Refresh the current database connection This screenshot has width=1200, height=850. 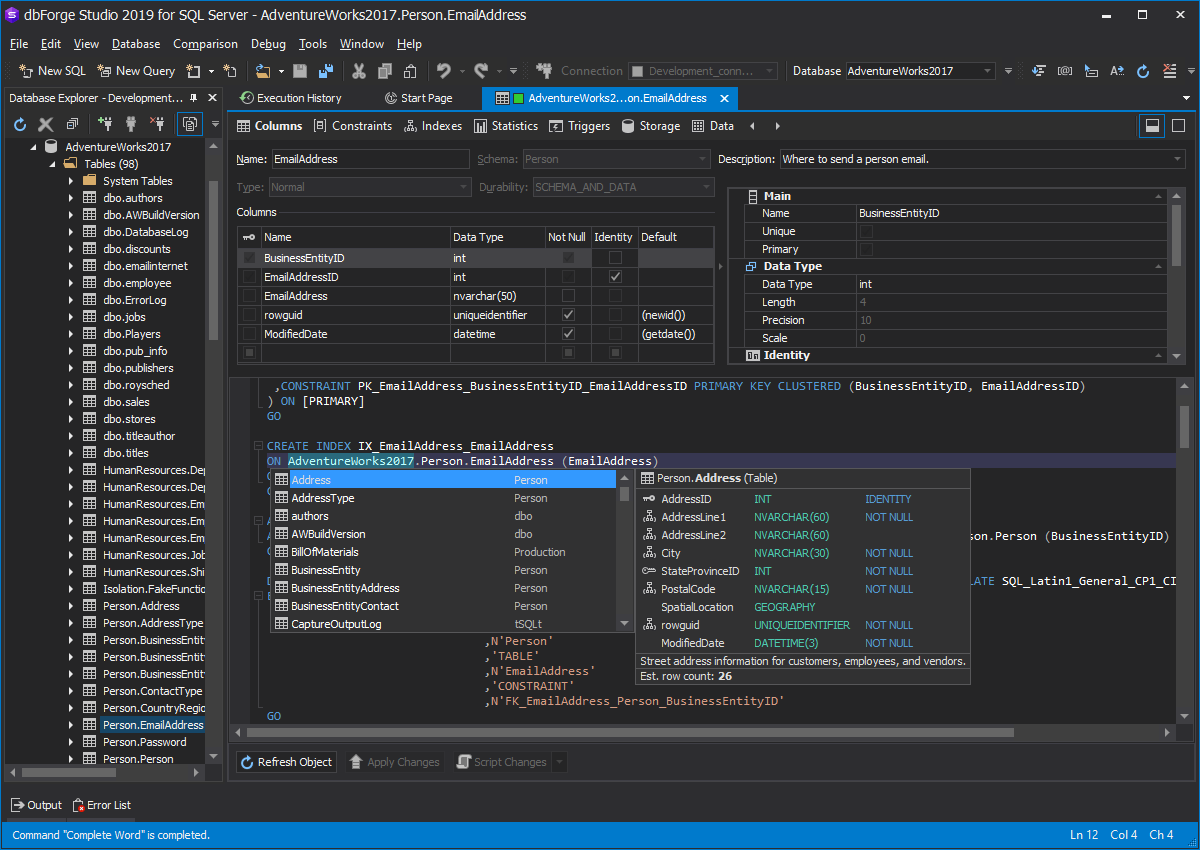(1143, 71)
